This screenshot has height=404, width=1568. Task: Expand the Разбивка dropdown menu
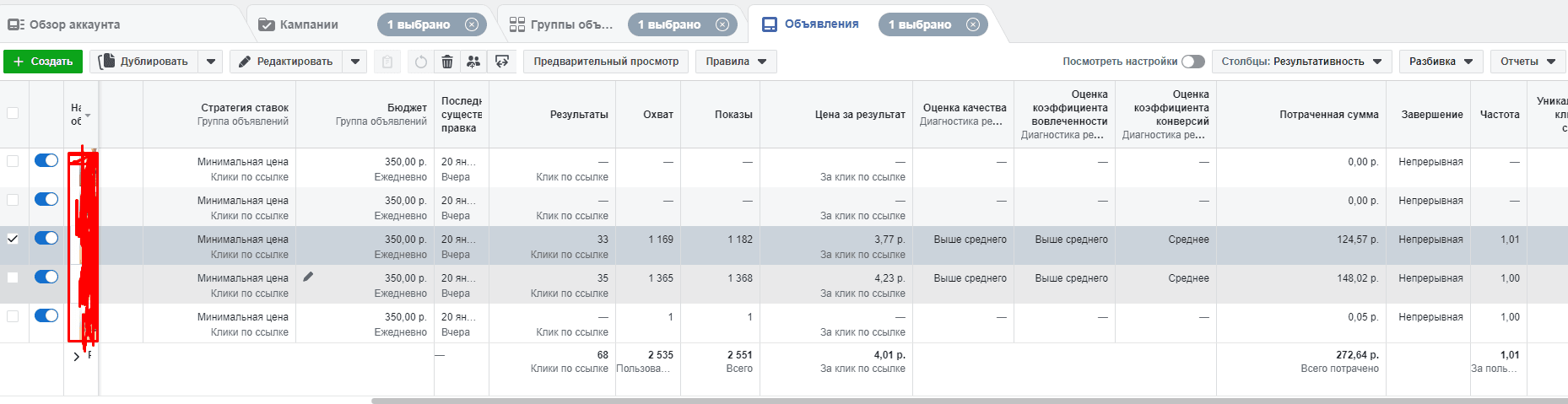click(x=1441, y=62)
